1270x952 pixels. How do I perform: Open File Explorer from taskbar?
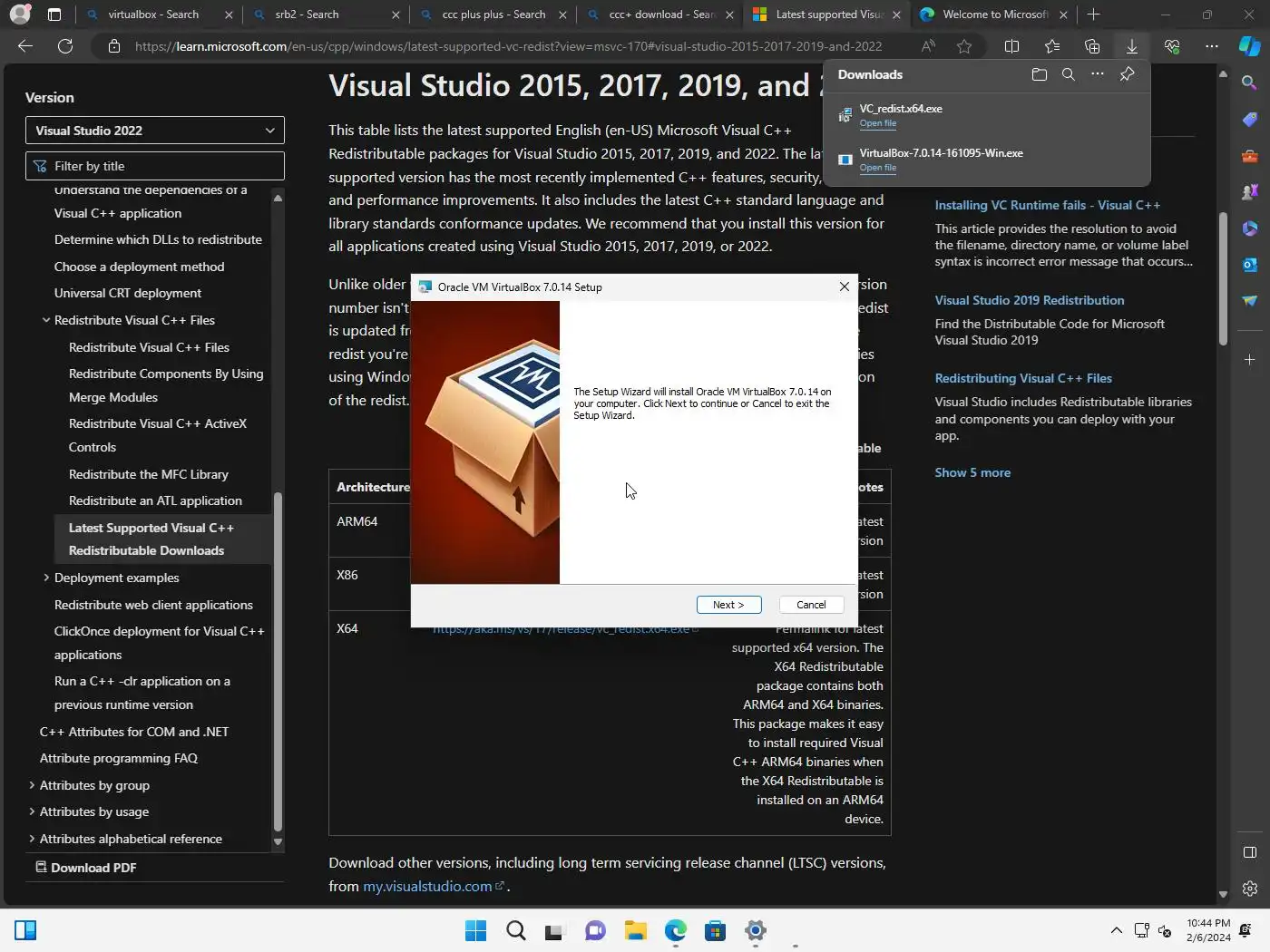[x=635, y=930]
